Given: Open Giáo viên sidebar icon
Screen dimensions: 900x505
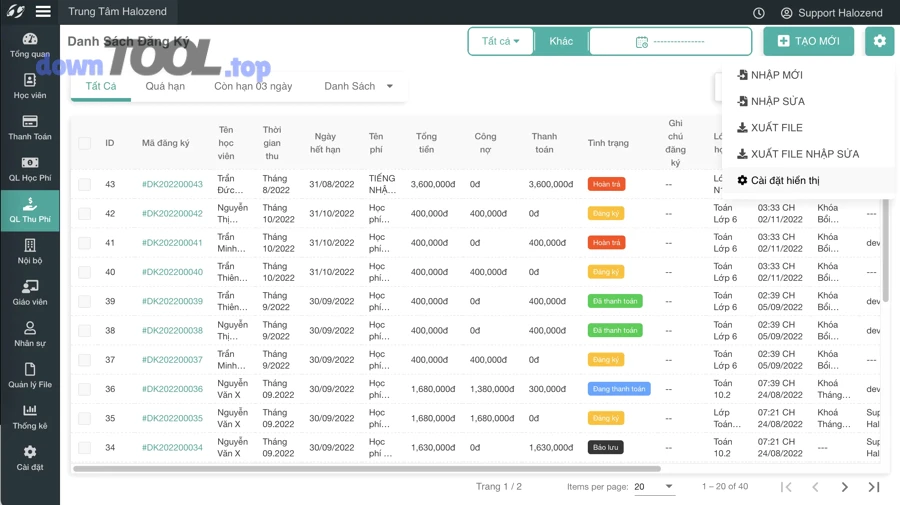Looking at the screenshot, I should 30,293.
